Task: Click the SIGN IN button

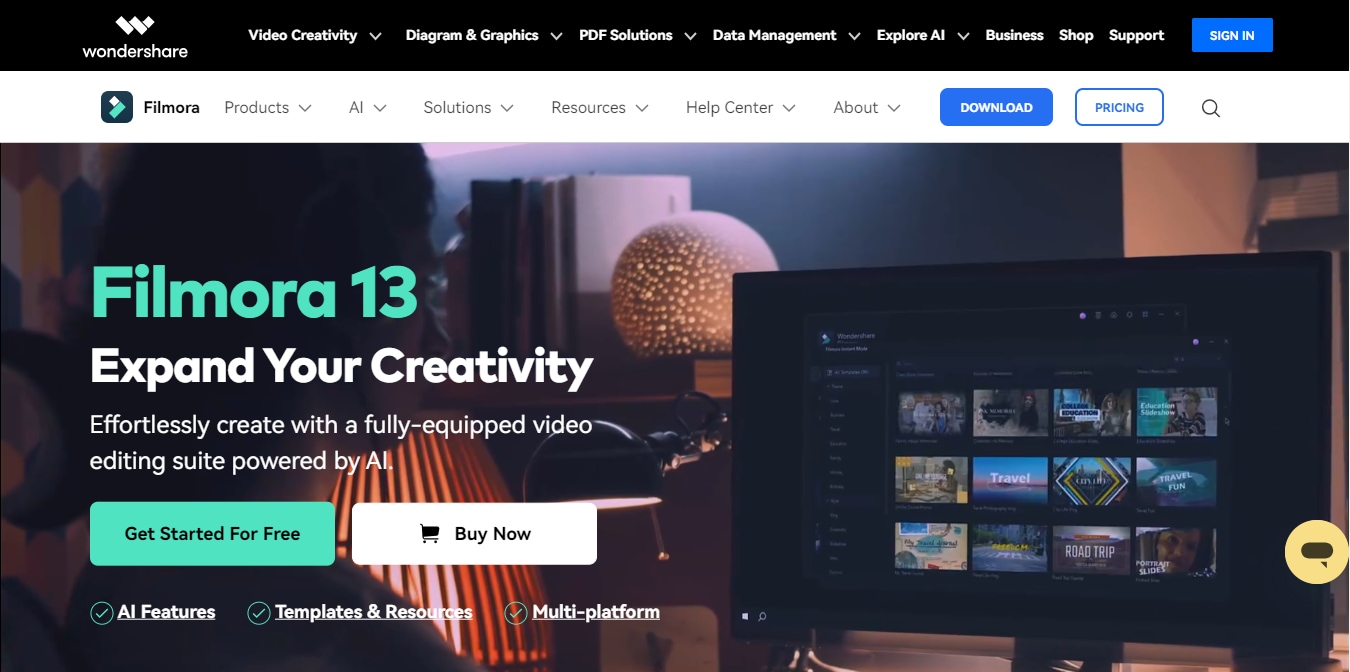Action: 1232,35
